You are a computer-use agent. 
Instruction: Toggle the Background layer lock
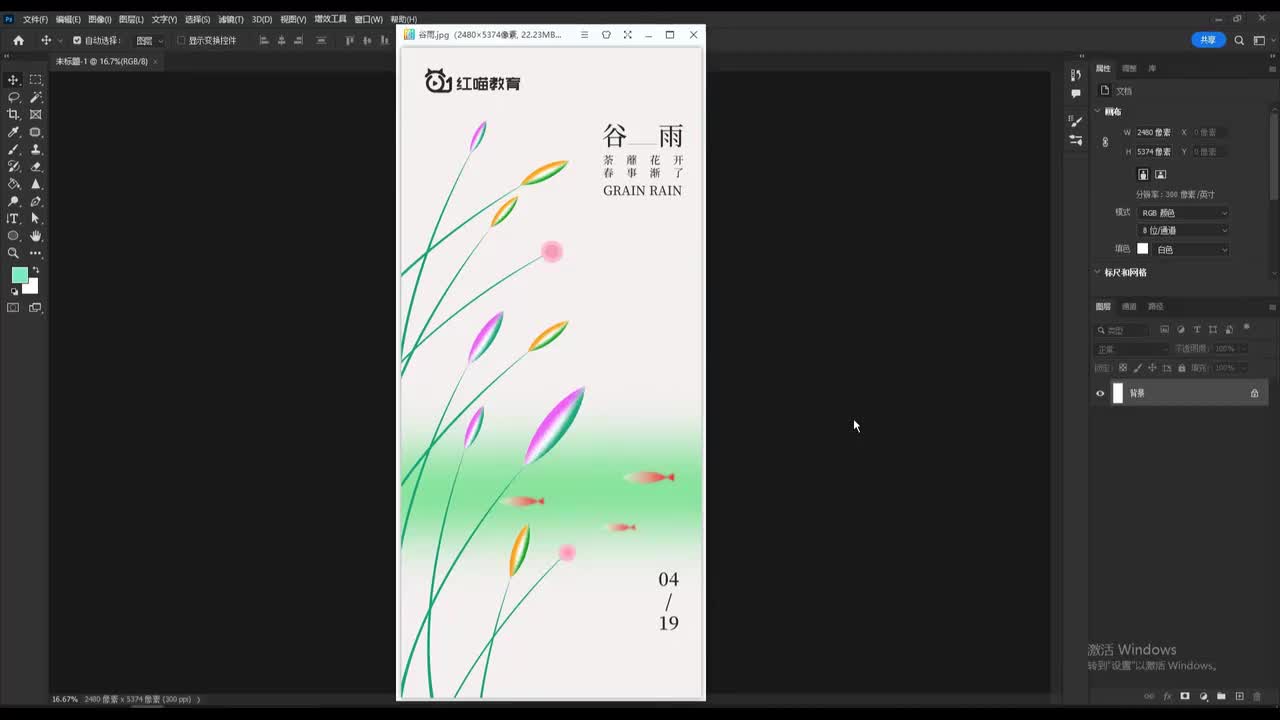[1254, 393]
